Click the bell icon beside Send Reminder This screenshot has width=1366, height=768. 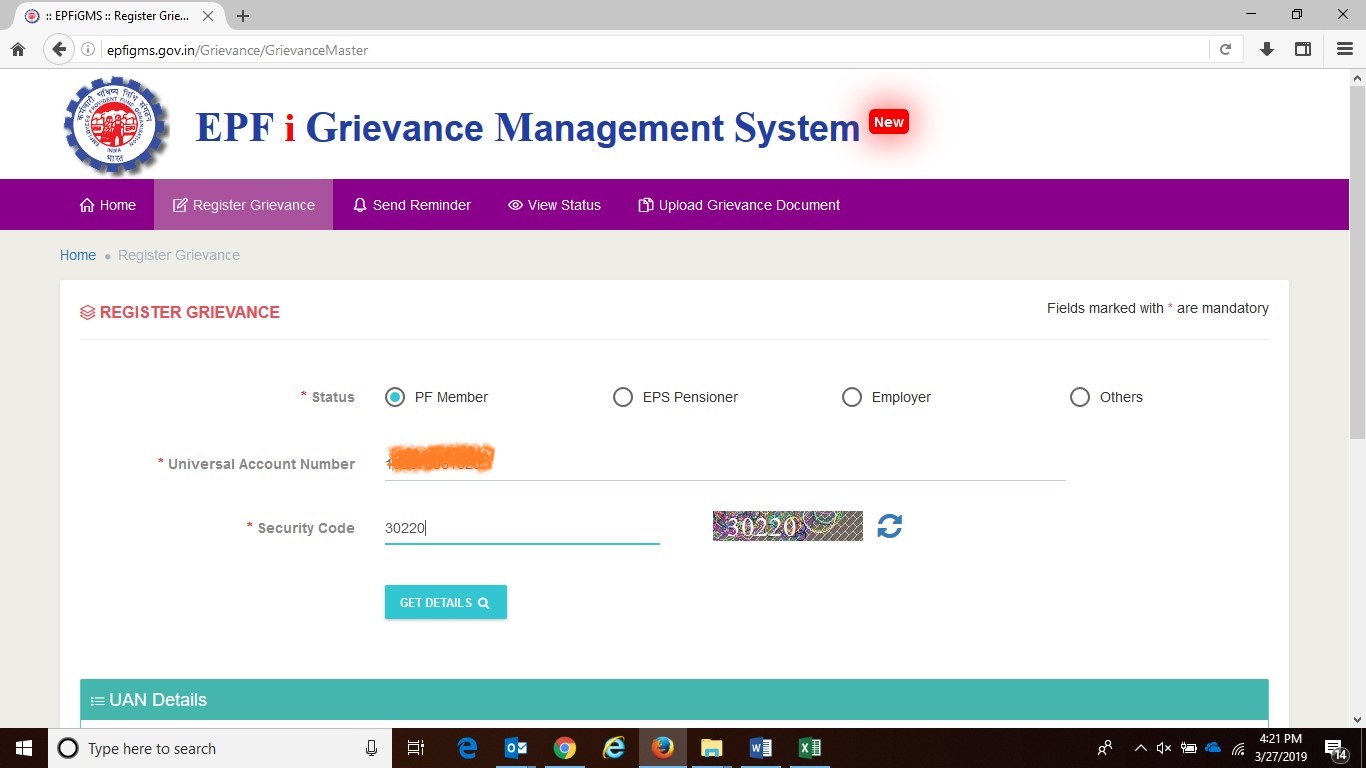pos(360,205)
